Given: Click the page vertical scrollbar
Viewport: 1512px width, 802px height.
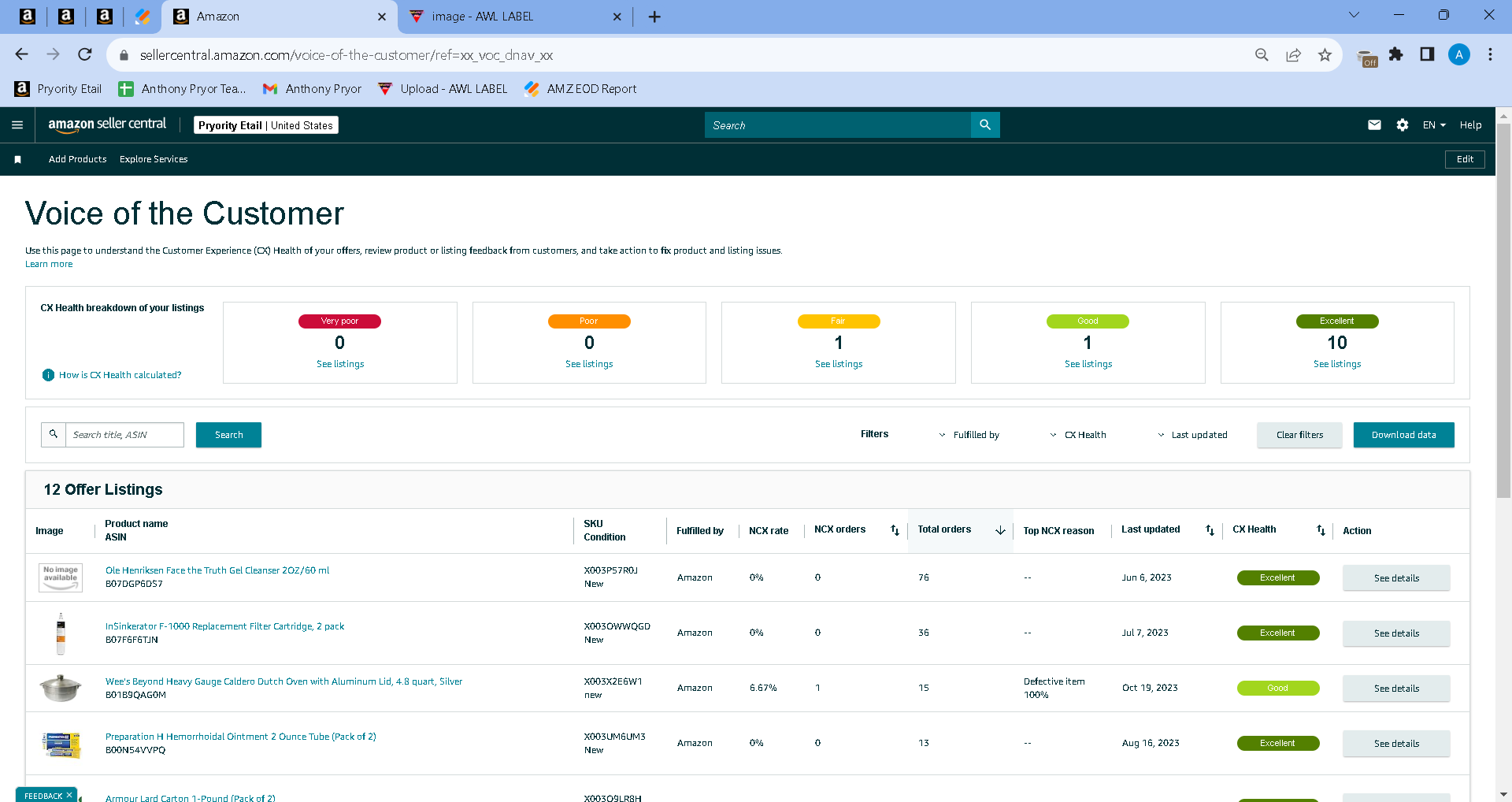Looking at the screenshot, I should [1504, 311].
